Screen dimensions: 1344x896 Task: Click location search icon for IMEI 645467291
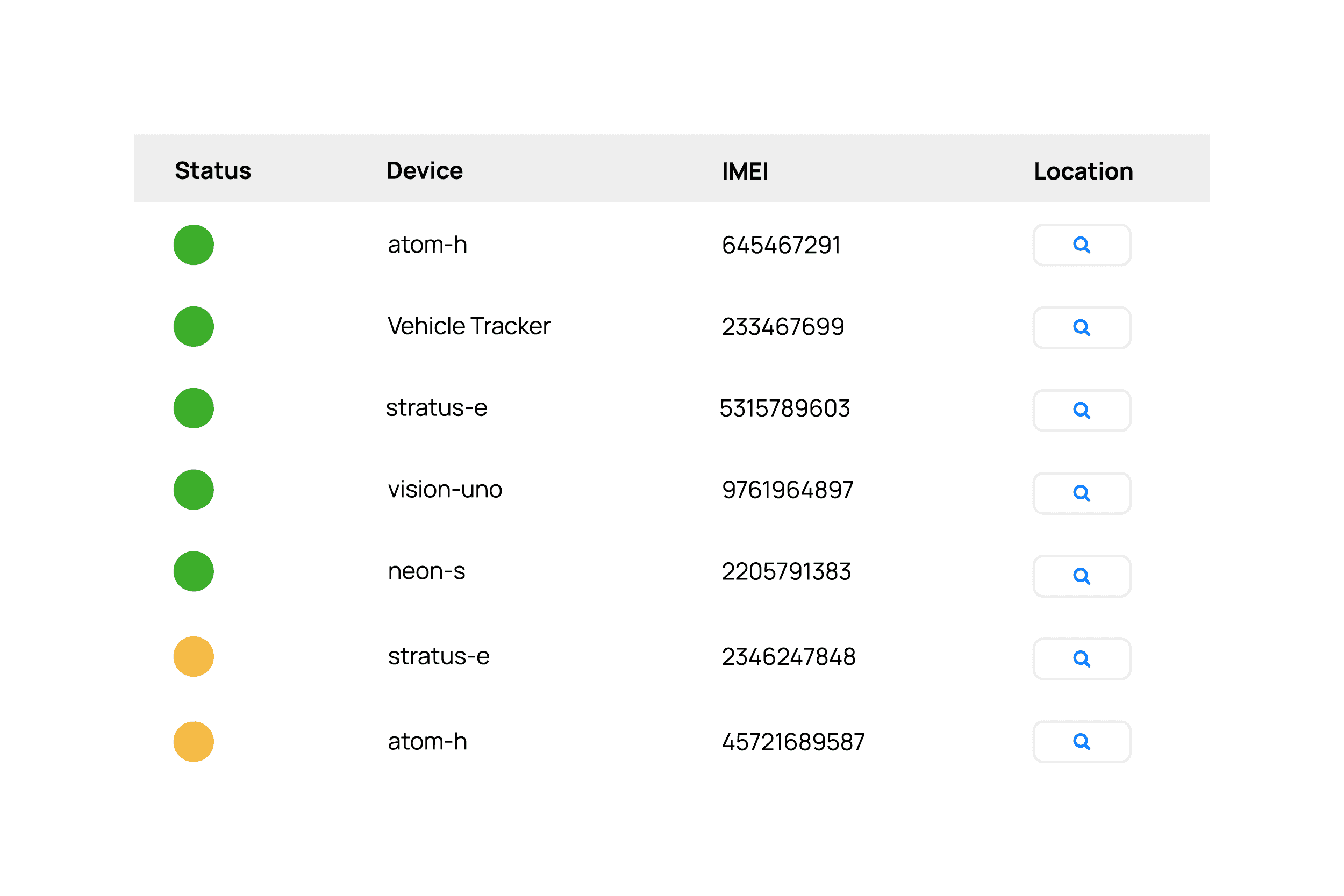click(1081, 245)
